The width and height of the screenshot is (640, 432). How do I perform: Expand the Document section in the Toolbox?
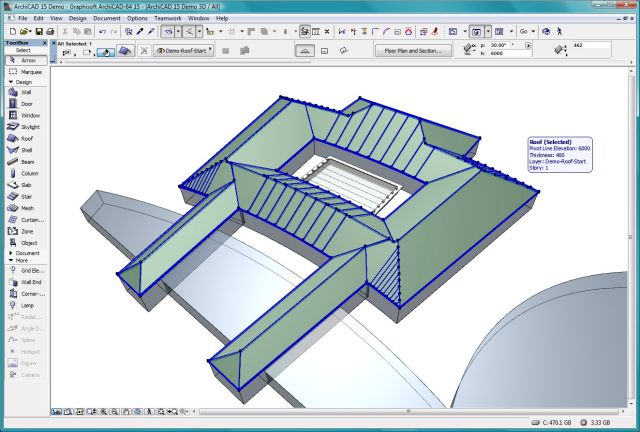11,253
